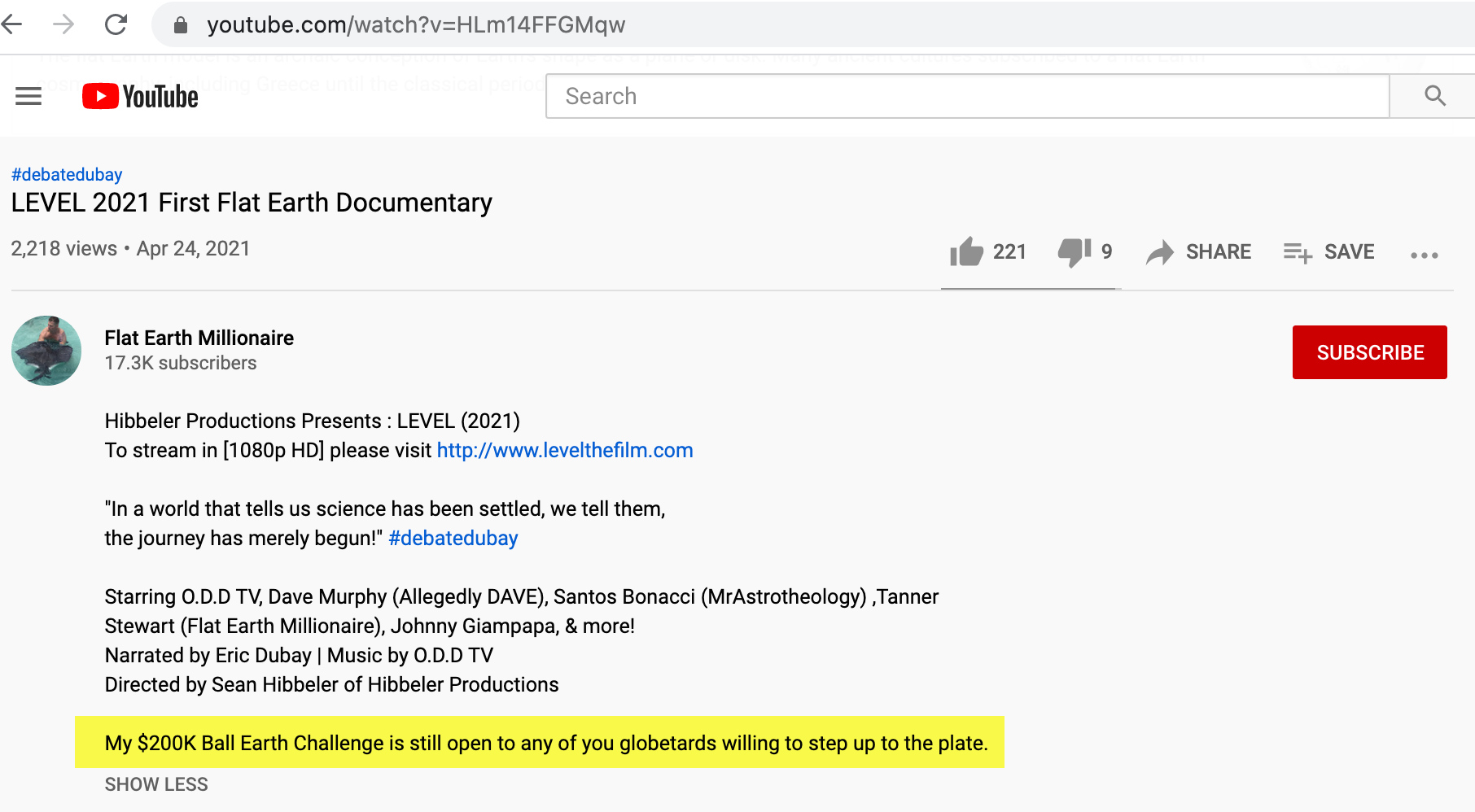Click the 'Directed by Sean Hibbeler' line
1475x812 pixels.
point(331,684)
